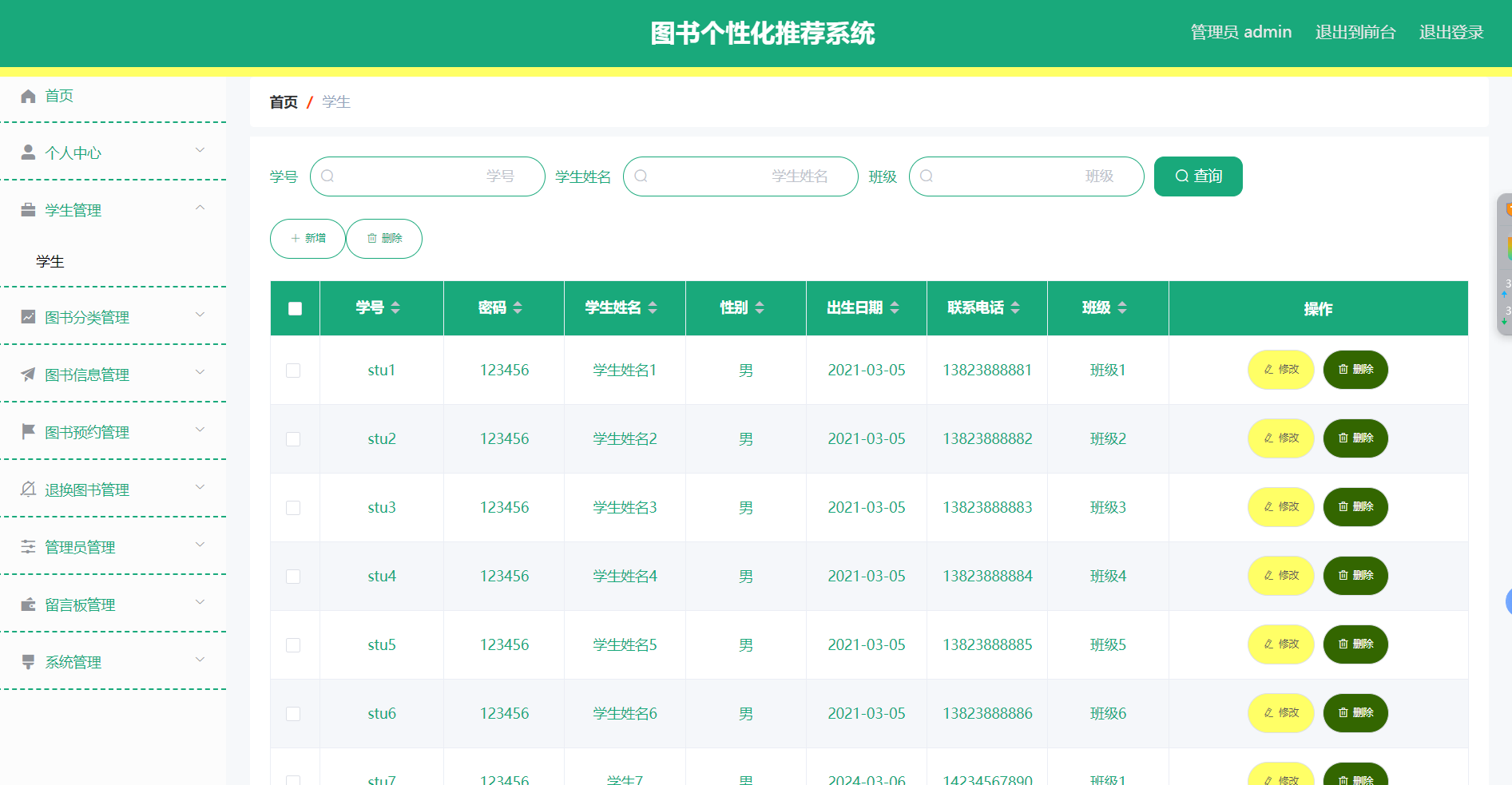Check the row checkbox for stu2
Screen dimensions: 1512x785
(293, 439)
